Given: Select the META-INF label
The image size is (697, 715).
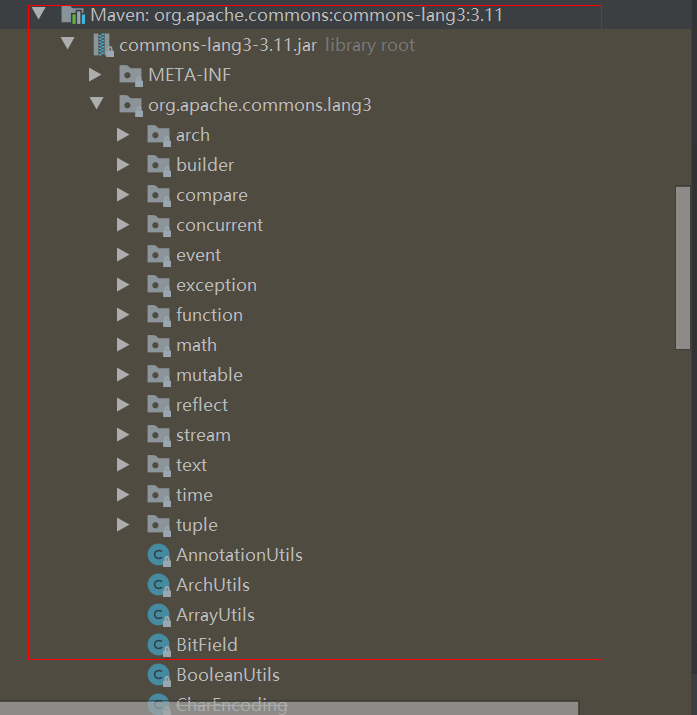Looking at the screenshot, I should pos(190,75).
